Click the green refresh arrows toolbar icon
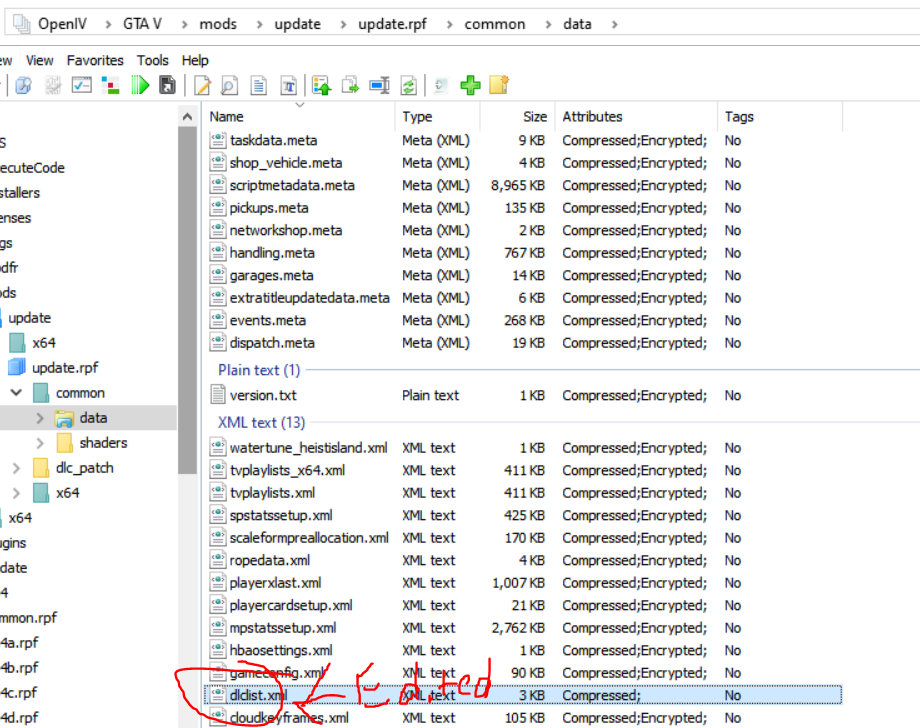Viewport: 920px width, 728px height. [x=408, y=86]
